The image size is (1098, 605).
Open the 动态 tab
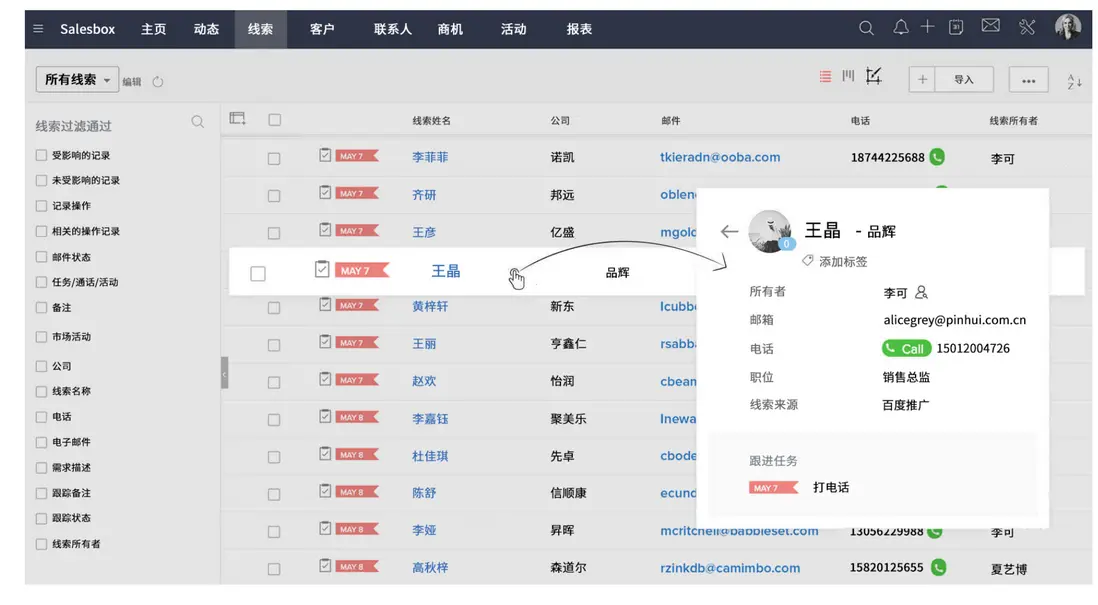(207, 29)
